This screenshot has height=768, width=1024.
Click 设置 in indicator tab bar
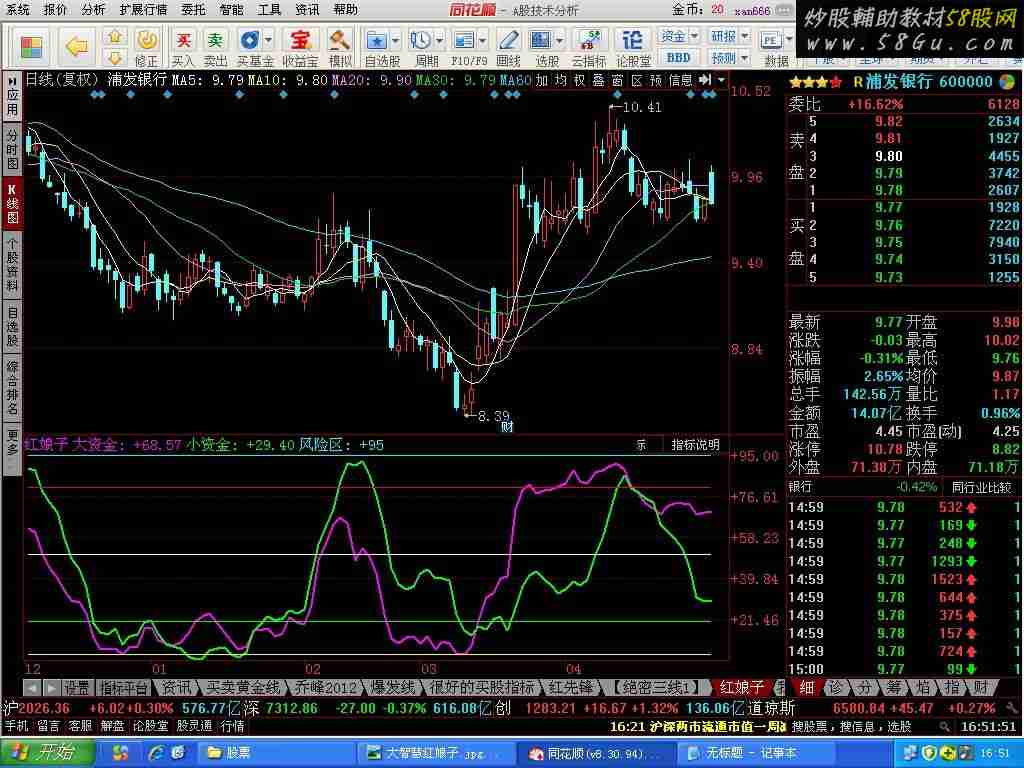[x=76, y=687]
